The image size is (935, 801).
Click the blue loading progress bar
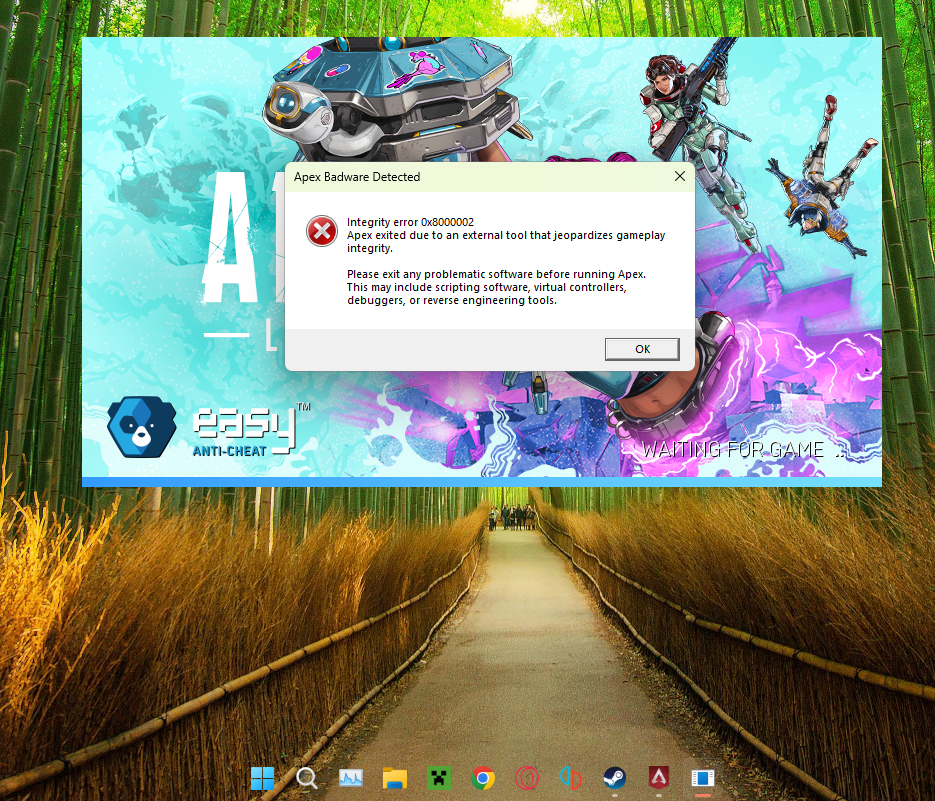point(481,482)
